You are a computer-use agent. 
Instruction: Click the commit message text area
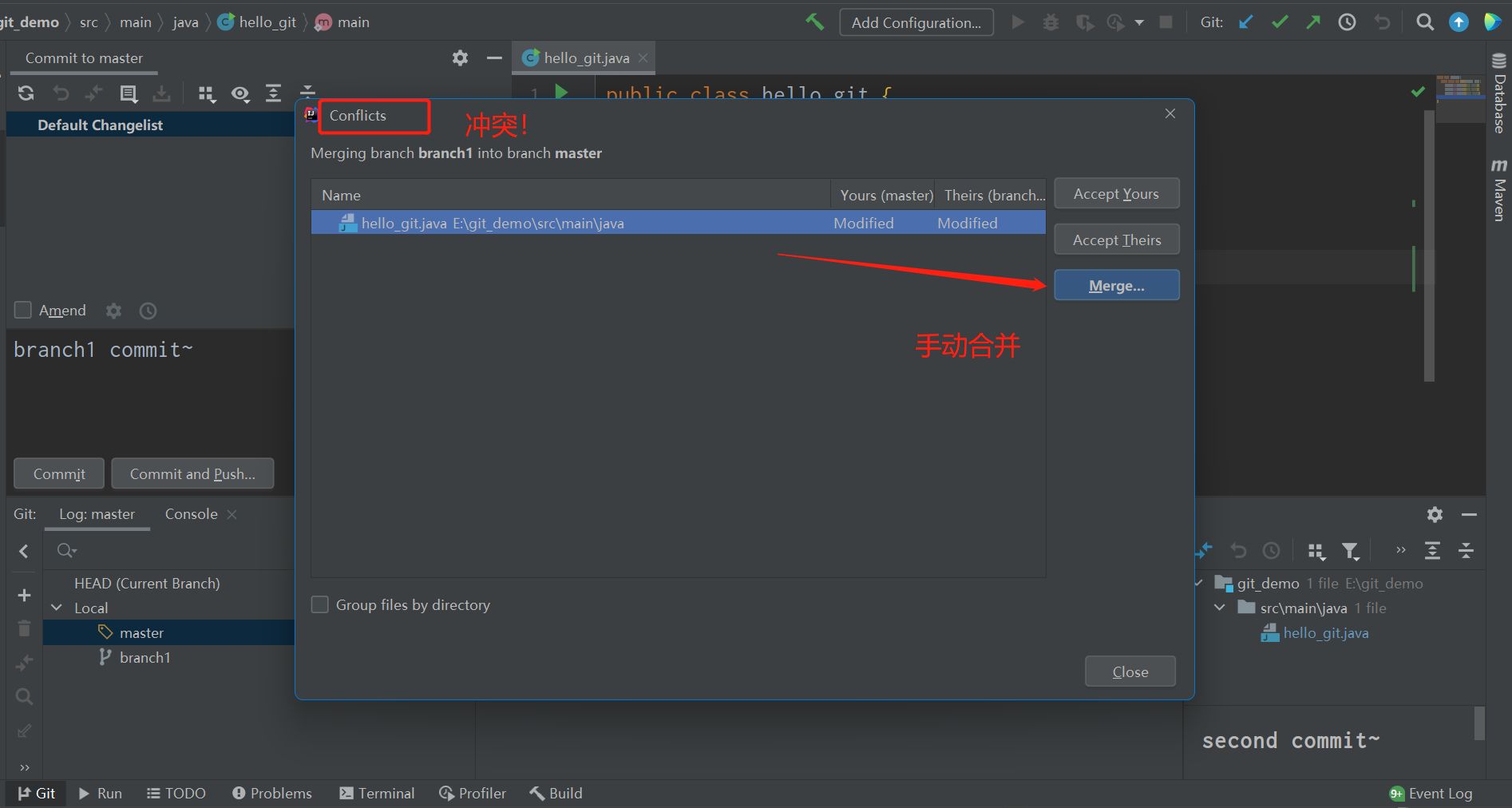click(x=151, y=390)
